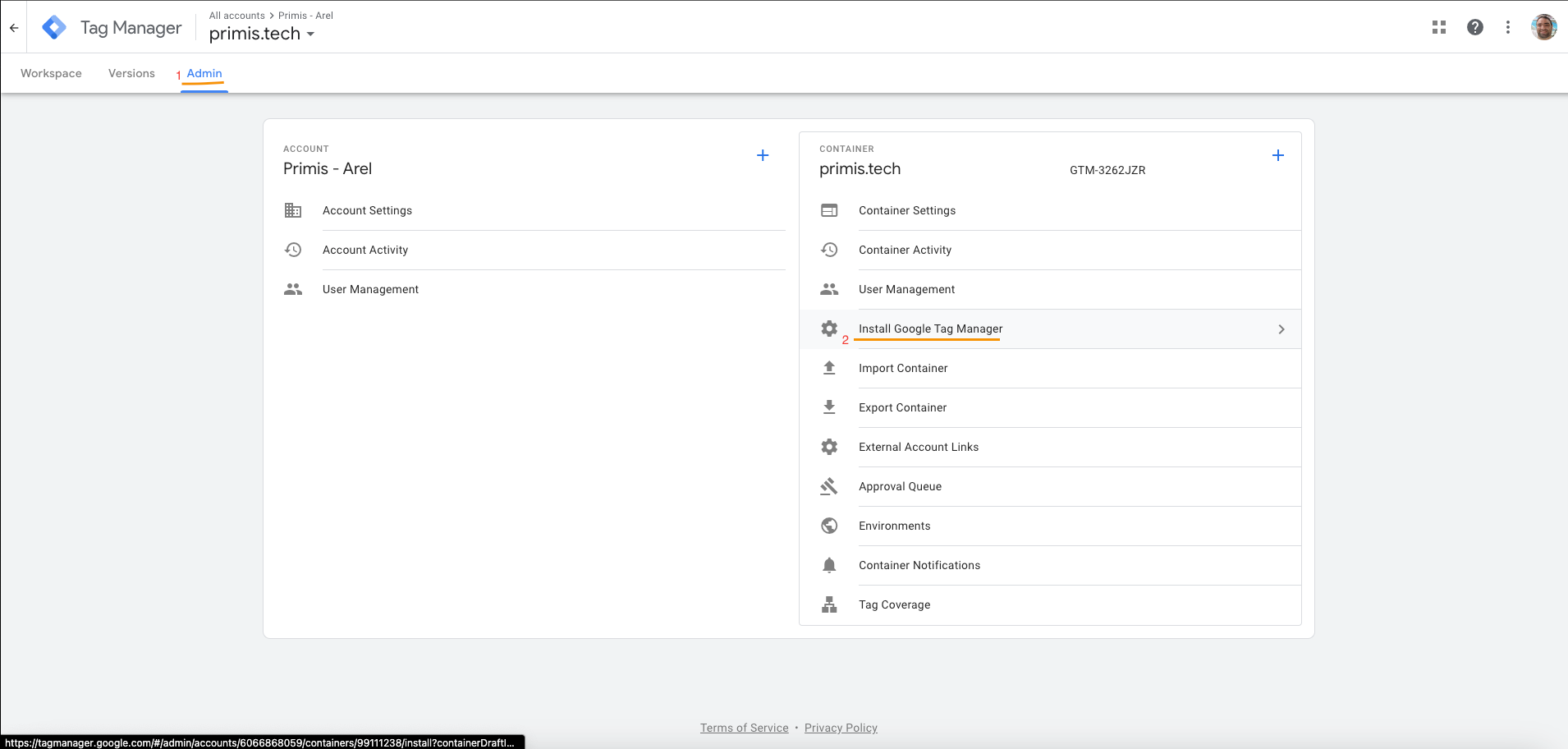Switch to the Workspace tab
1568x749 pixels.
coord(51,73)
